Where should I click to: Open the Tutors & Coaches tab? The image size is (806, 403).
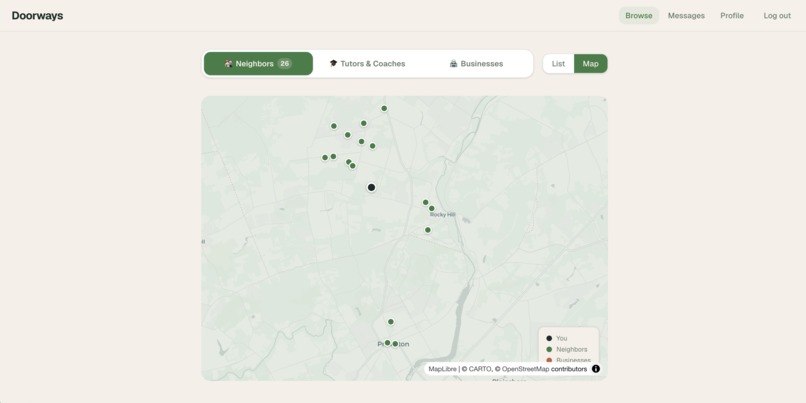coord(367,64)
